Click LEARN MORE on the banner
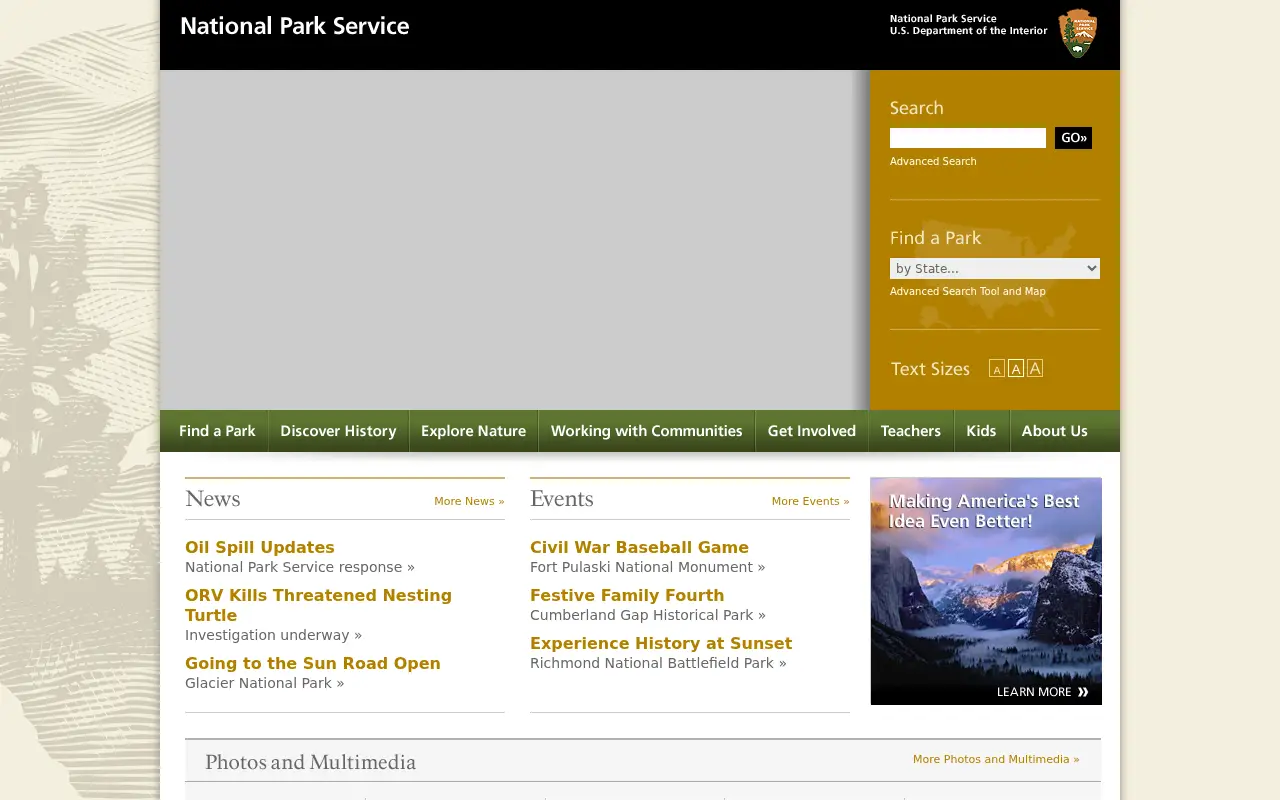Screen dimensions: 1280x800 tap(1042, 692)
